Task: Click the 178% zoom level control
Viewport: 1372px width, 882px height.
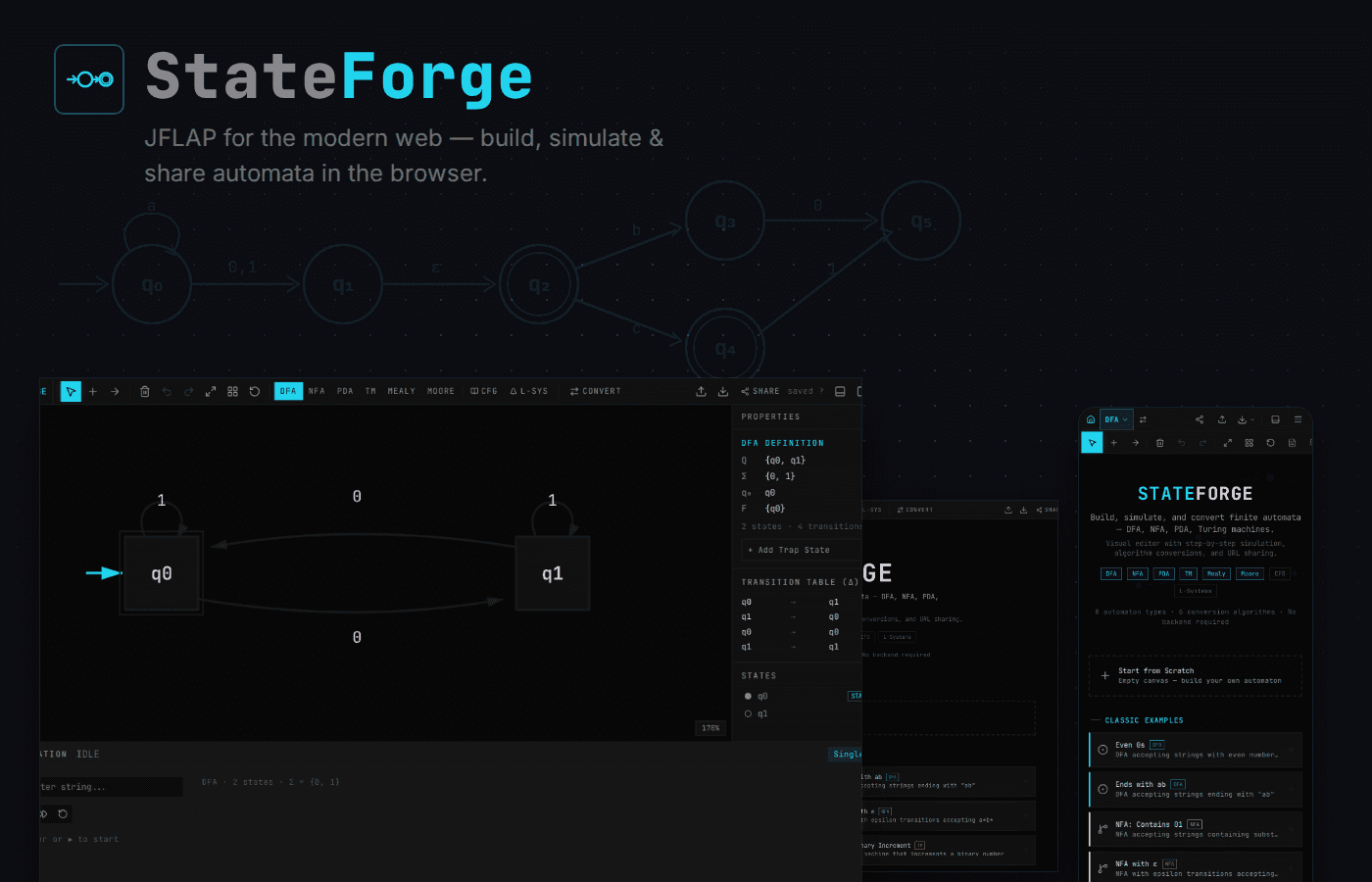Action: pyautogui.click(x=709, y=728)
